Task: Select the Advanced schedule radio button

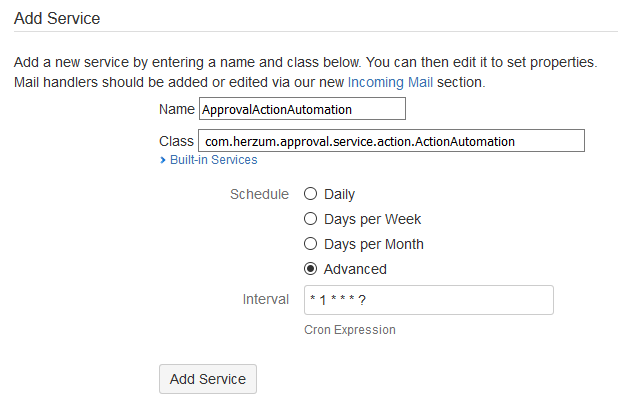Action: tap(310, 269)
